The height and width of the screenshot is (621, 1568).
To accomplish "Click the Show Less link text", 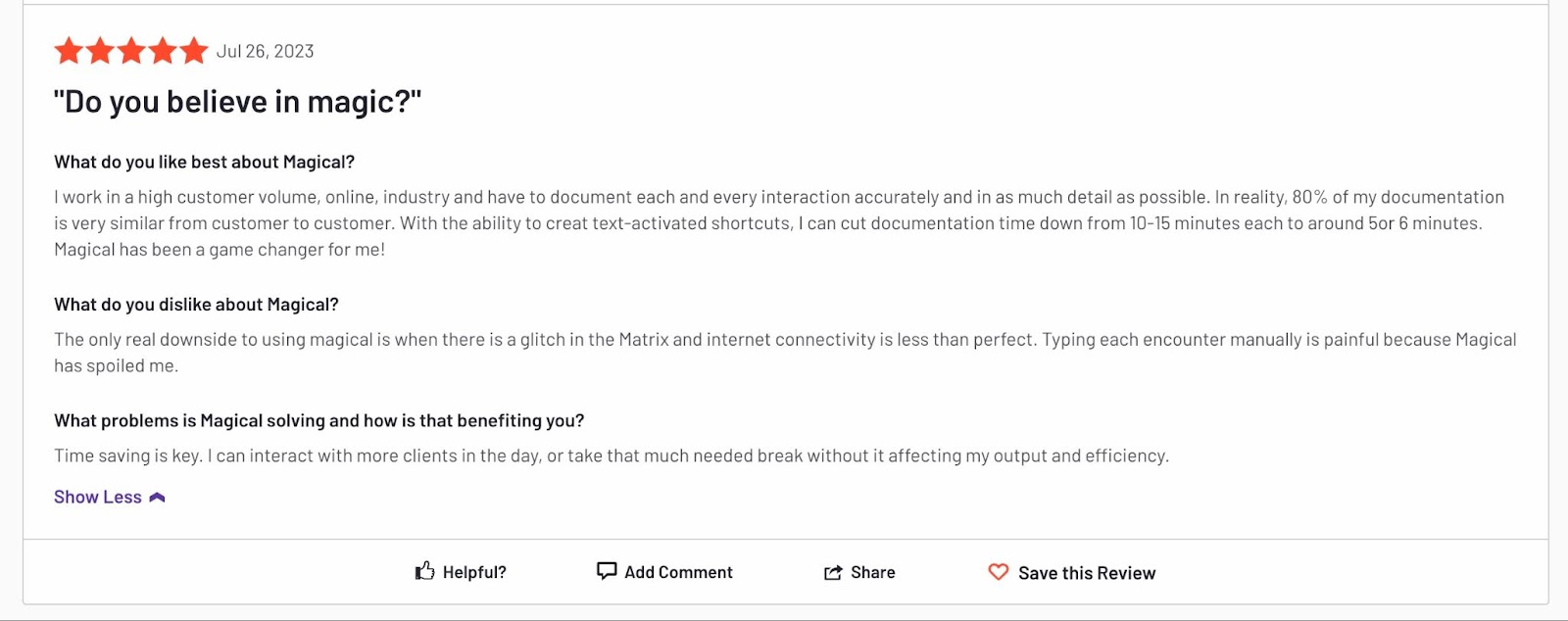I will coord(98,498).
